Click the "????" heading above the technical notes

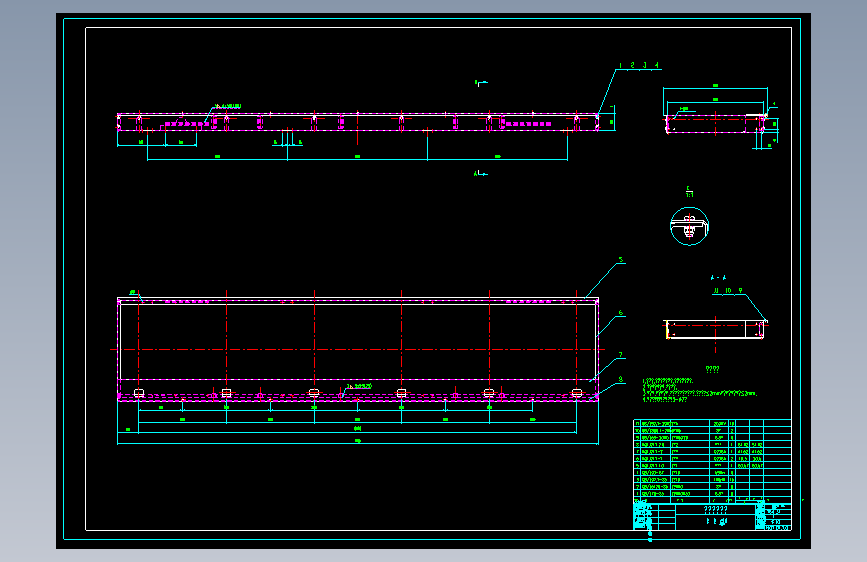point(712,369)
